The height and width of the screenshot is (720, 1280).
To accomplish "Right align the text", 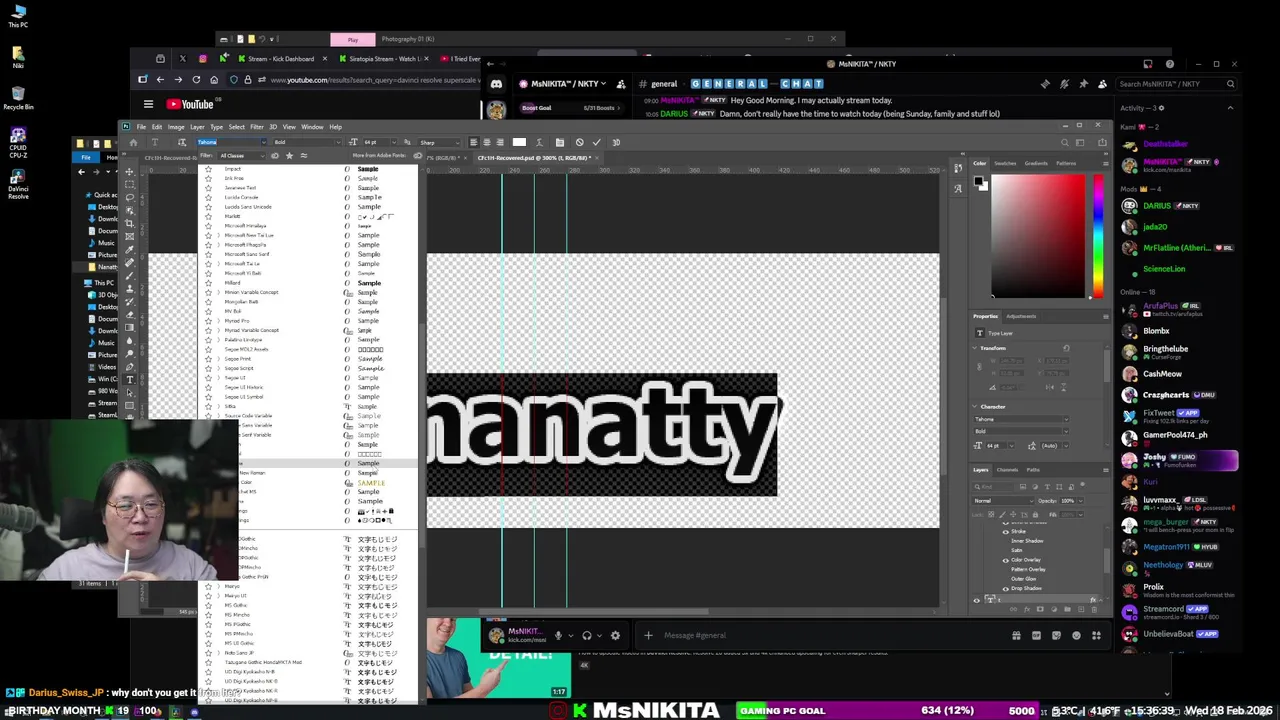I will (x=500, y=142).
